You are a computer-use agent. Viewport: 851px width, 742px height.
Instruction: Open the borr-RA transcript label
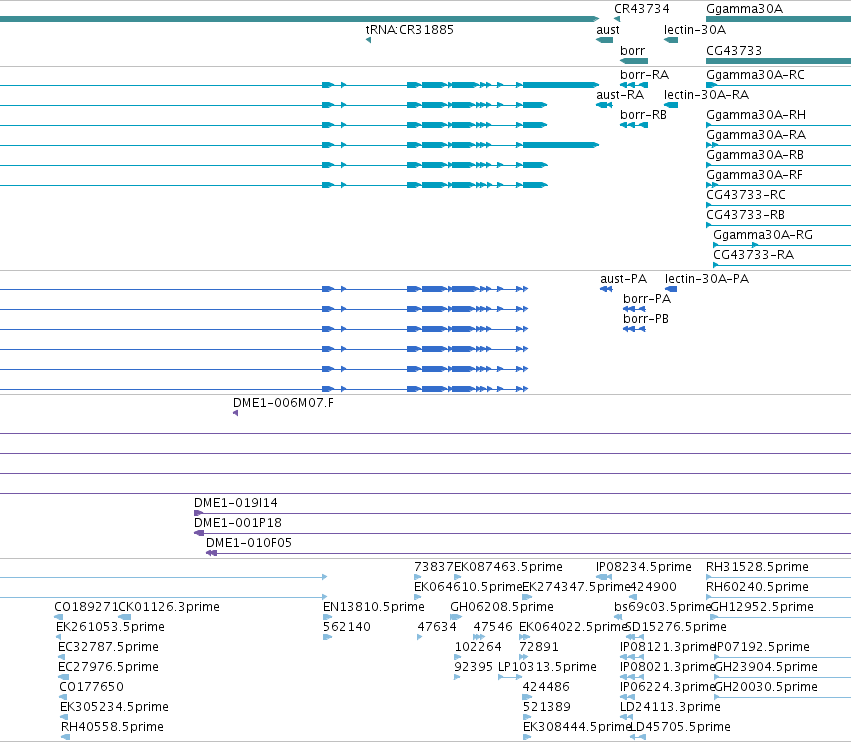(644, 74)
